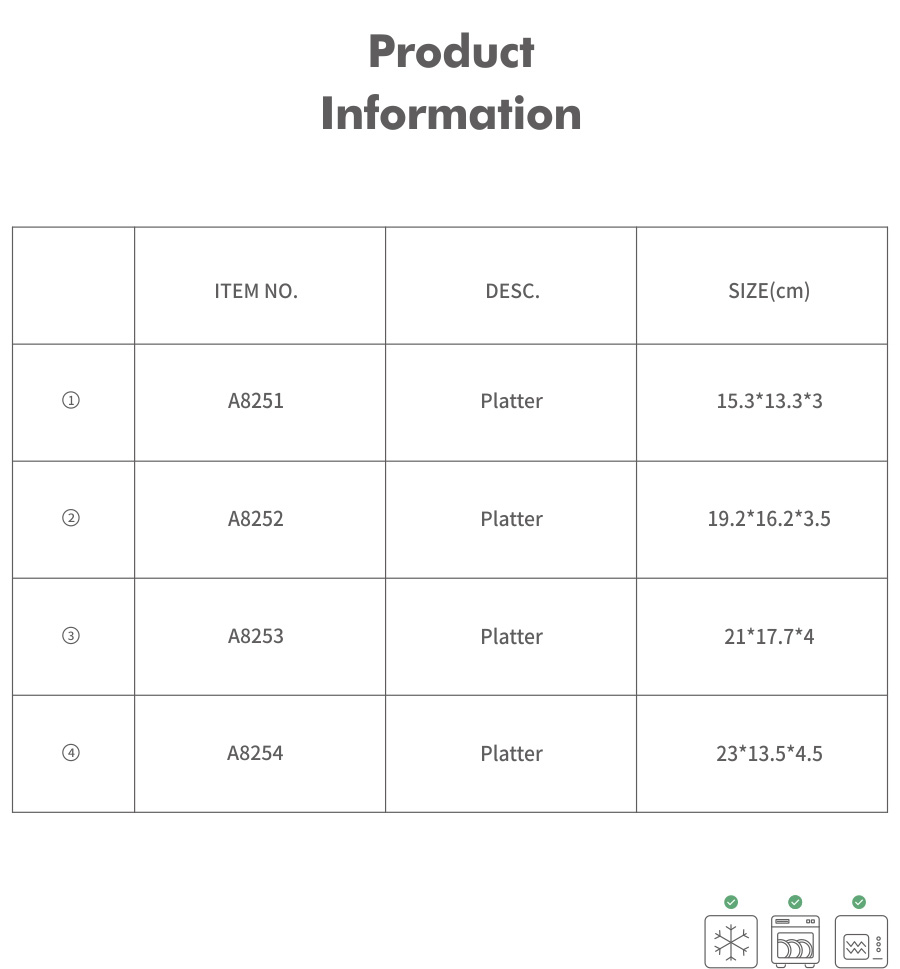
Task: Select item number A8253
Action: tap(256, 636)
